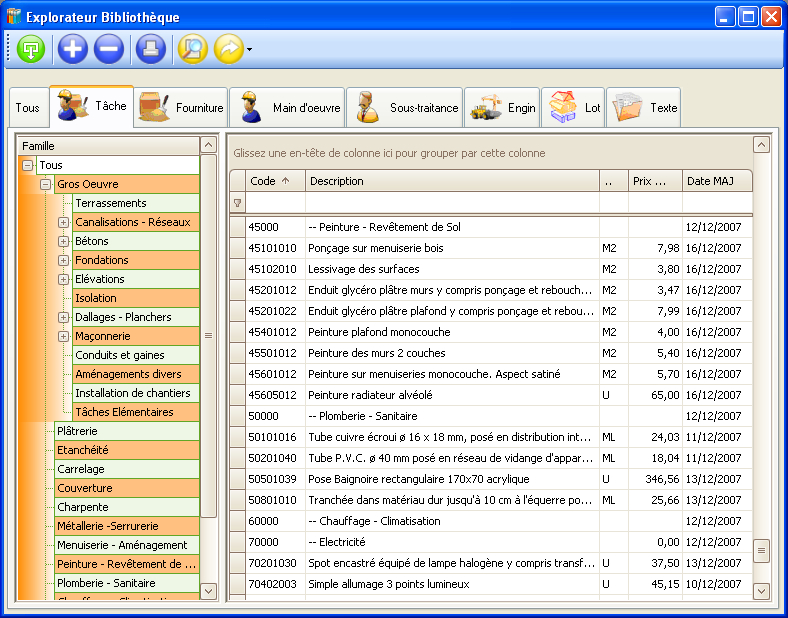Viewport: 788px width, 618px height.
Task: Expand the Canalisations - Réseaux node
Action: tap(64, 222)
